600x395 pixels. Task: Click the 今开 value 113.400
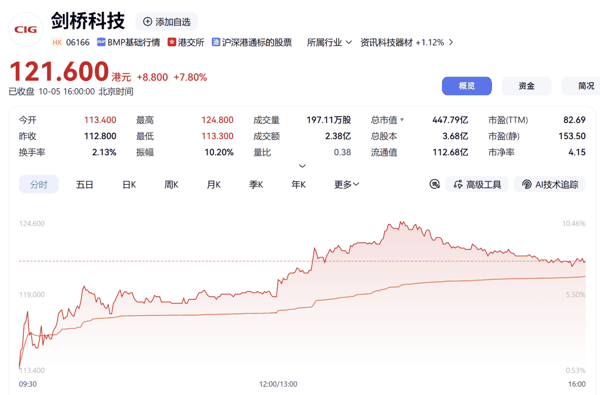tap(100, 120)
